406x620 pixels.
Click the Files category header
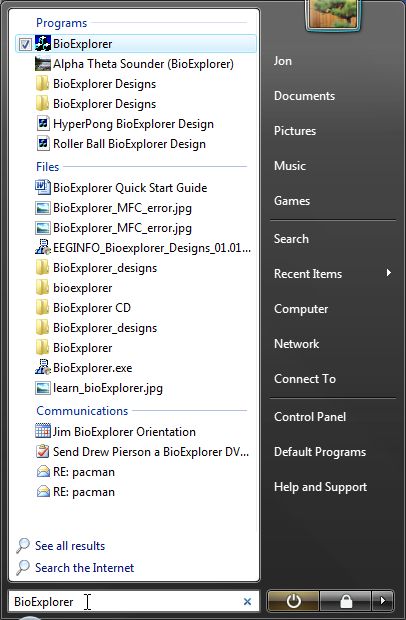pyautogui.click(x=47, y=167)
